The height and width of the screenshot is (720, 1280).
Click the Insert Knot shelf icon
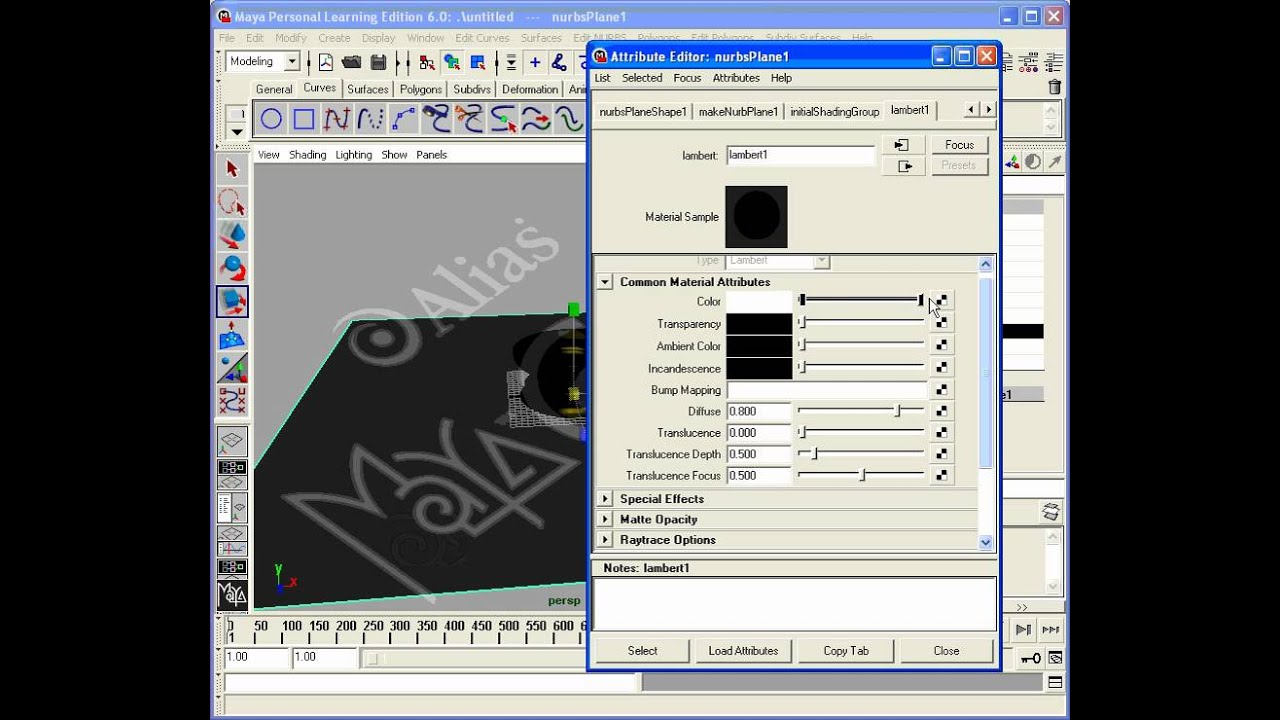tap(502, 120)
